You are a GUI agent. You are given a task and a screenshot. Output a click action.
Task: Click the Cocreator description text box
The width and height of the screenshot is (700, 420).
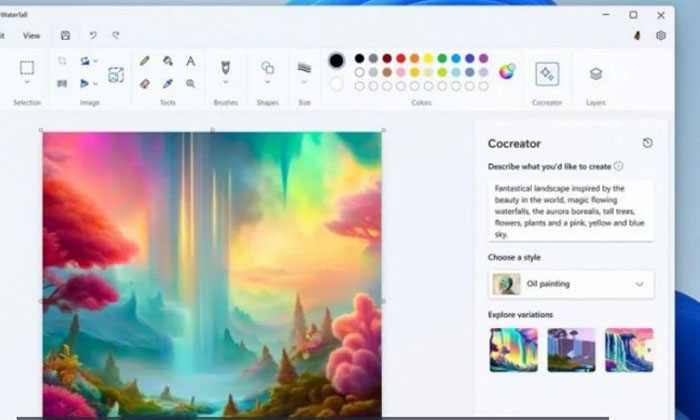570,210
